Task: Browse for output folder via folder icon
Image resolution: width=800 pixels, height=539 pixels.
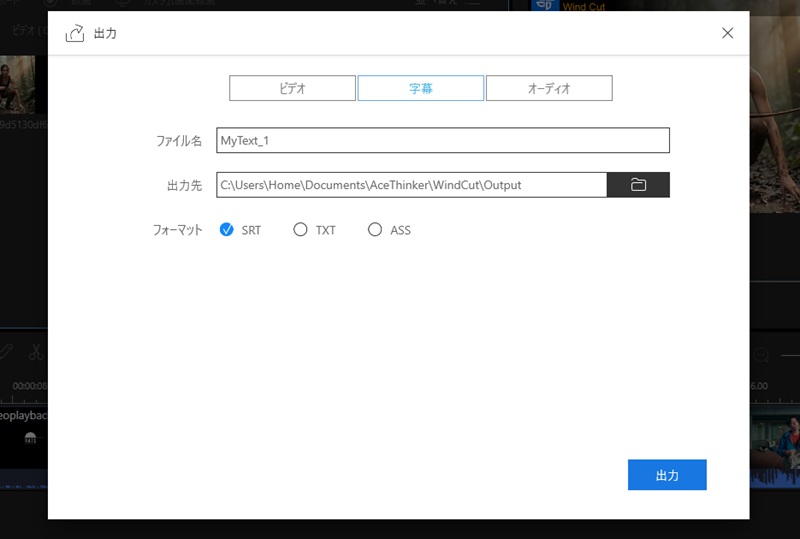Action: point(638,185)
